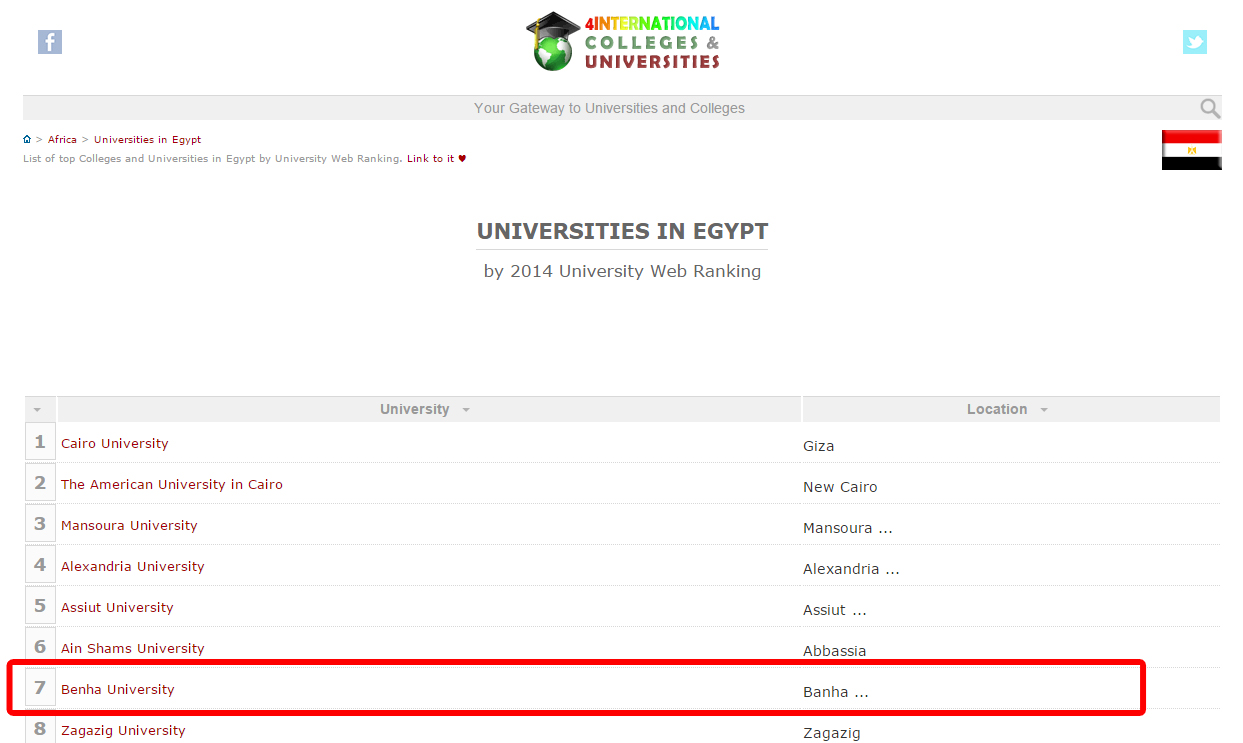Go to Africa in the breadcrumb

(62, 140)
